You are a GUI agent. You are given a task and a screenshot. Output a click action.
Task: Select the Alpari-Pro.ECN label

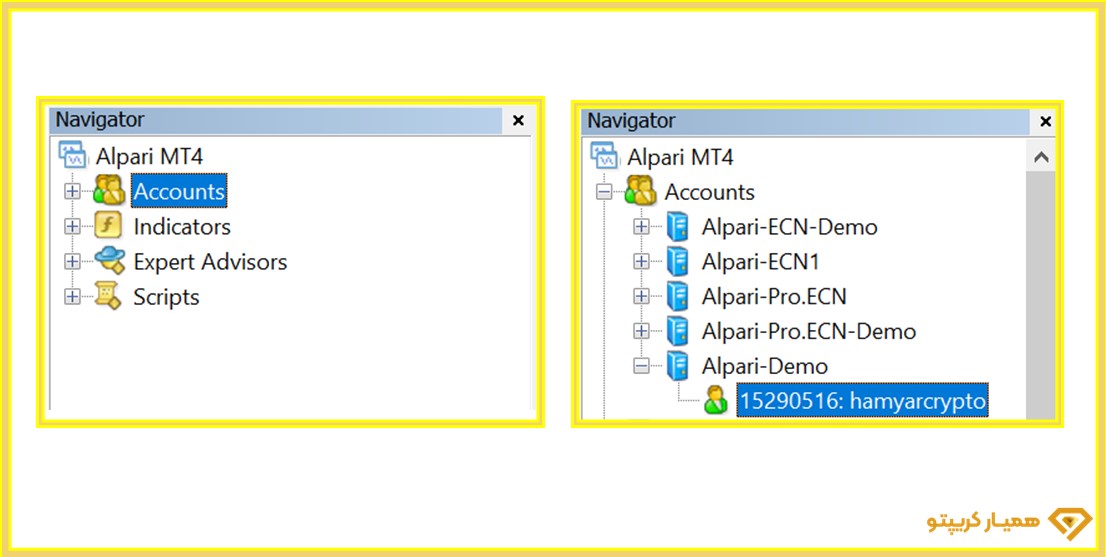pyautogui.click(x=774, y=296)
